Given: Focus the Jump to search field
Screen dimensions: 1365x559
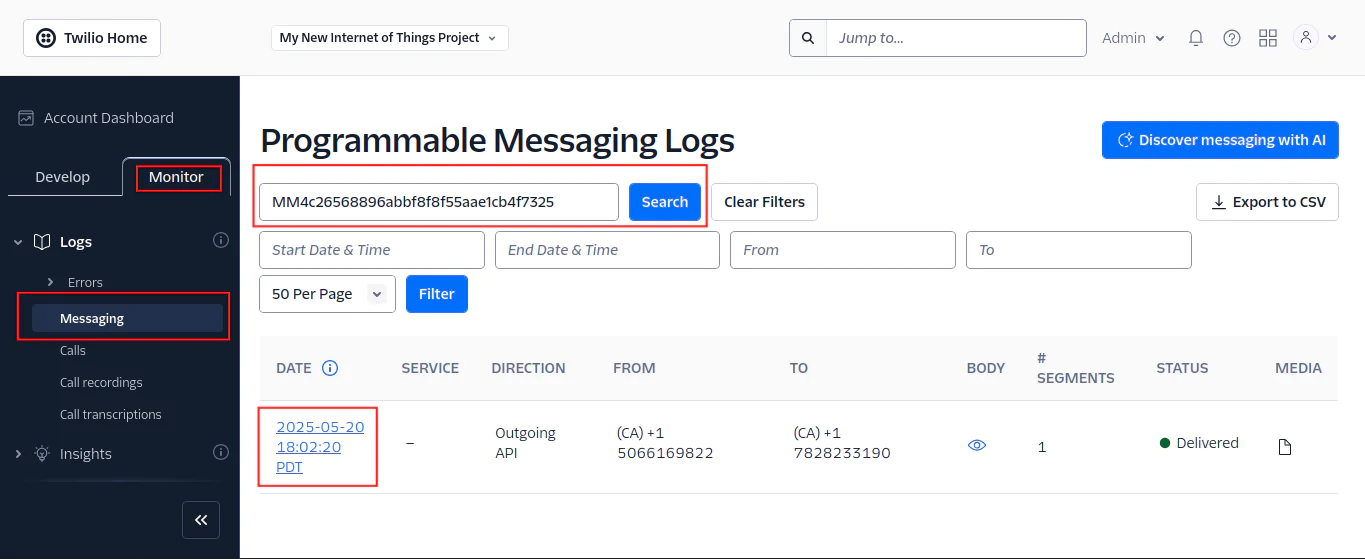Looking at the screenshot, I should coord(956,38).
